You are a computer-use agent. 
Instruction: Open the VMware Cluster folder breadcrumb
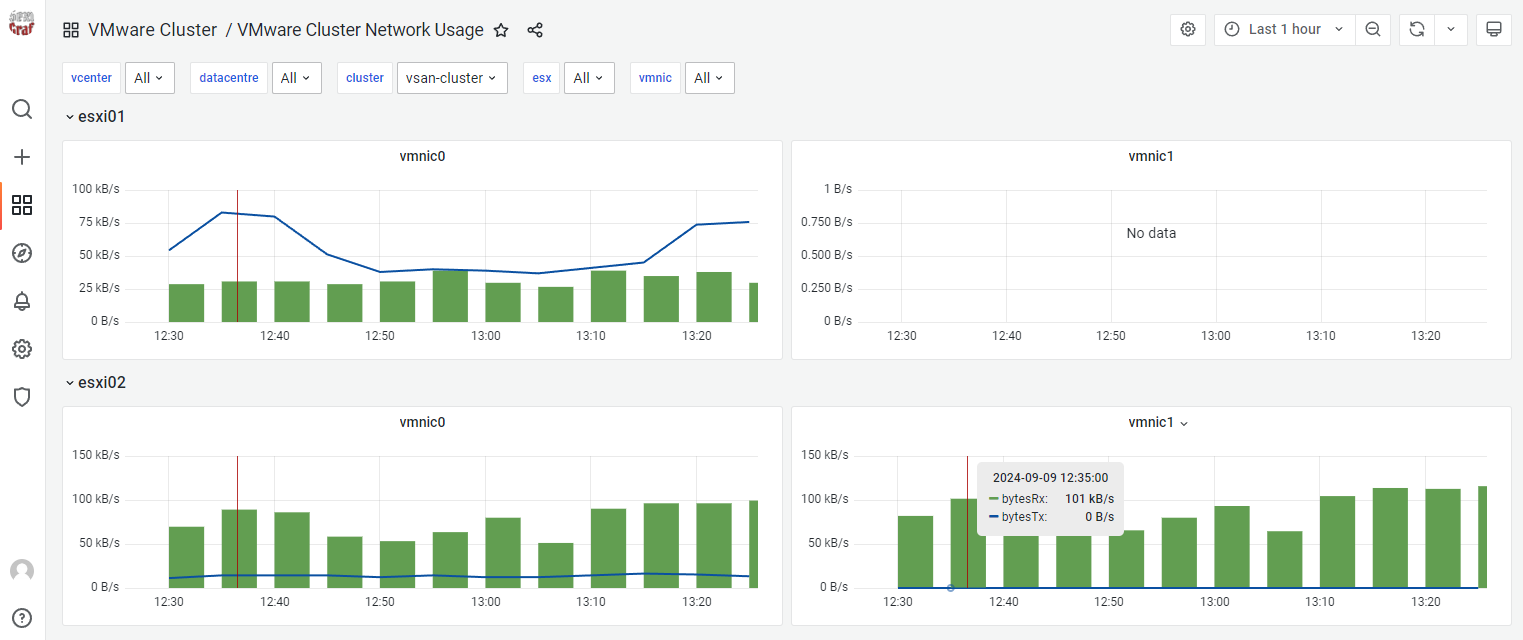tap(152, 30)
